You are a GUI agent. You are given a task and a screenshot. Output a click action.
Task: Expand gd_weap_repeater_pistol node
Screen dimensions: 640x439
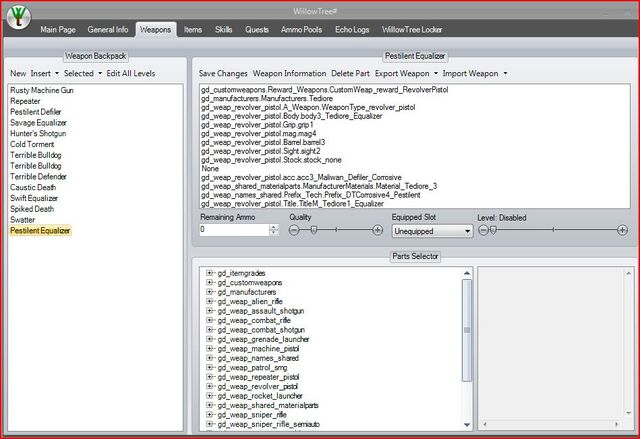click(209, 377)
